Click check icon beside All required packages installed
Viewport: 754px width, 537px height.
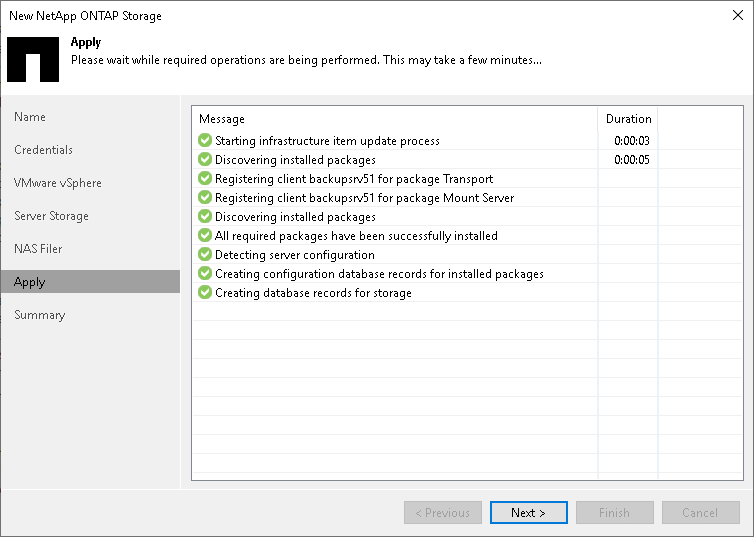pyautogui.click(x=205, y=236)
